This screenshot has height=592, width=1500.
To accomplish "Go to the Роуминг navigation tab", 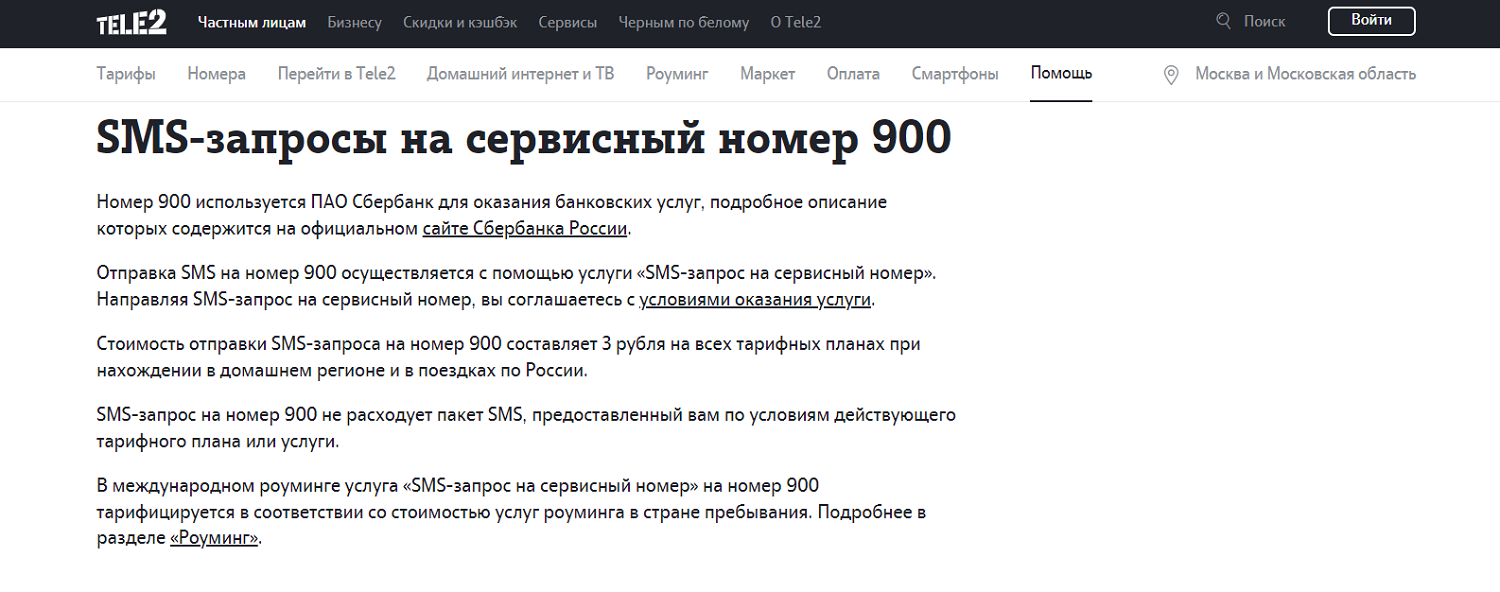I will tap(676, 74).
